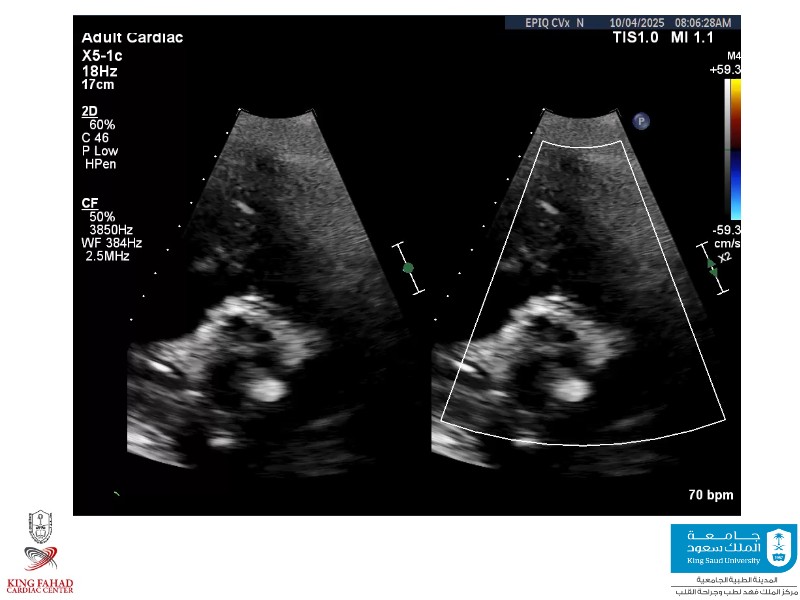
Task: Click the green 3D orientation marker between the images
Action: (x=407, y=267)
